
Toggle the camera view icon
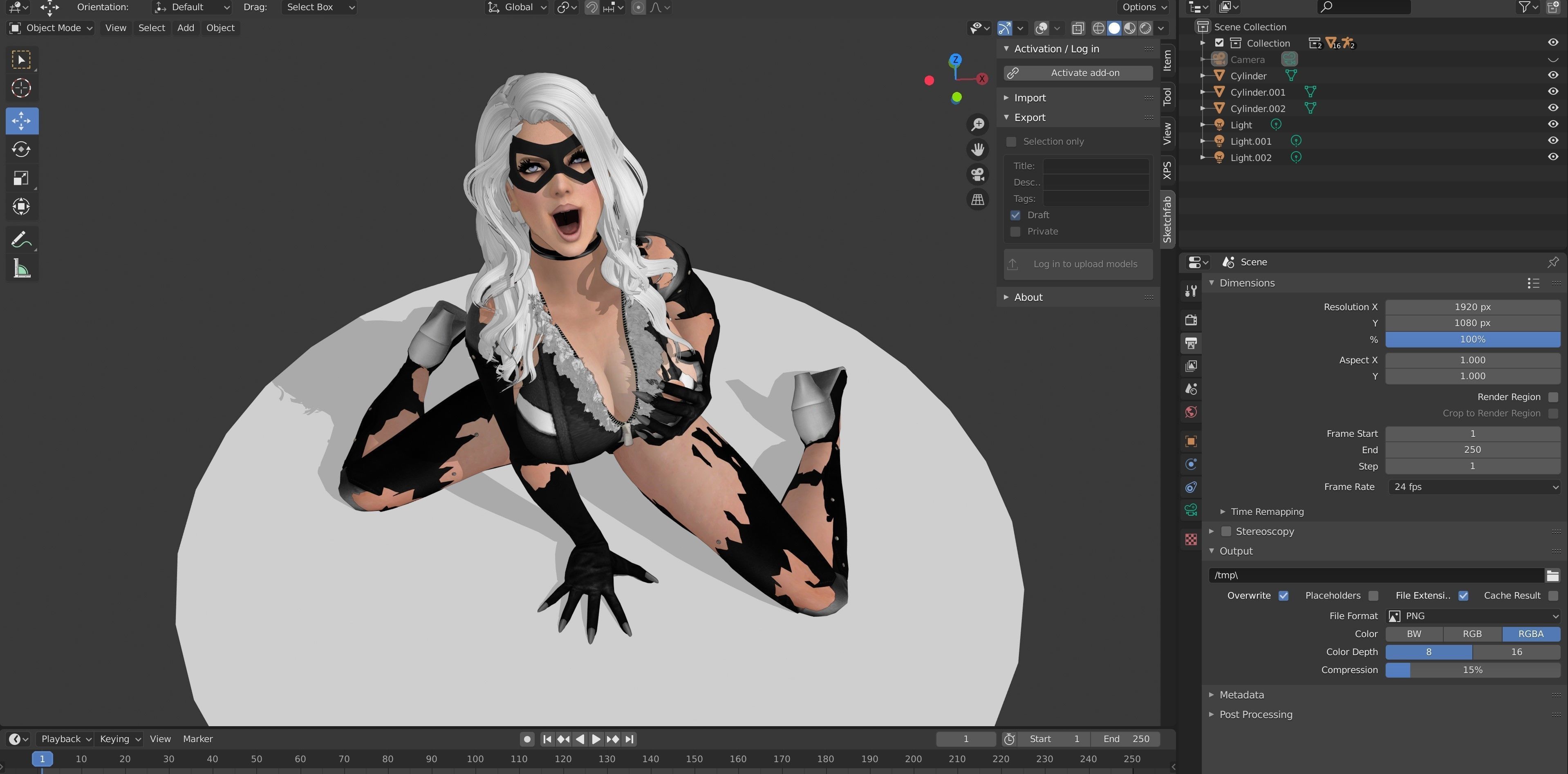click(978, 174)
